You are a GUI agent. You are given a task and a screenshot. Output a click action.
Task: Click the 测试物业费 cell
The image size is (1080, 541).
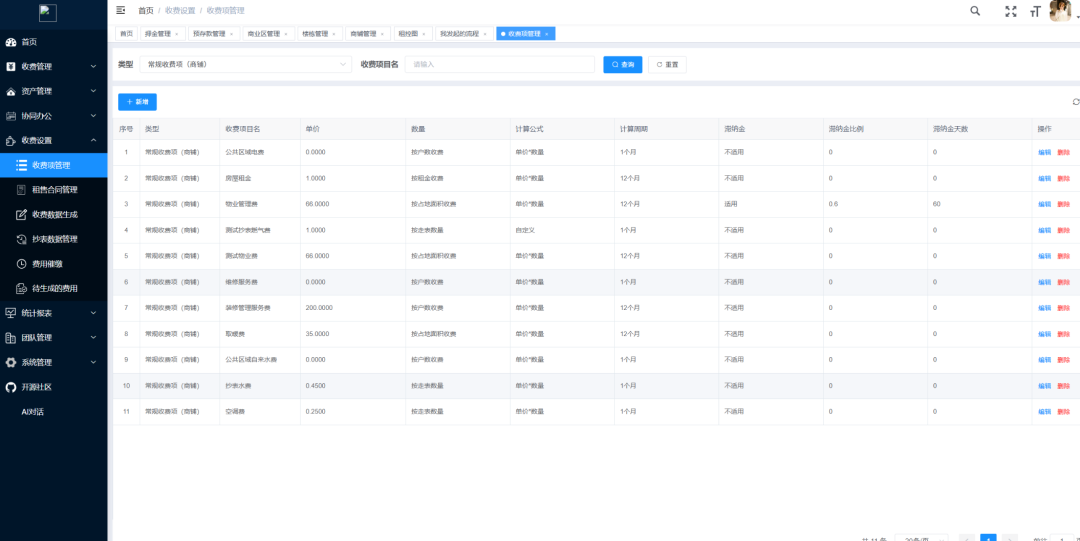241,256
